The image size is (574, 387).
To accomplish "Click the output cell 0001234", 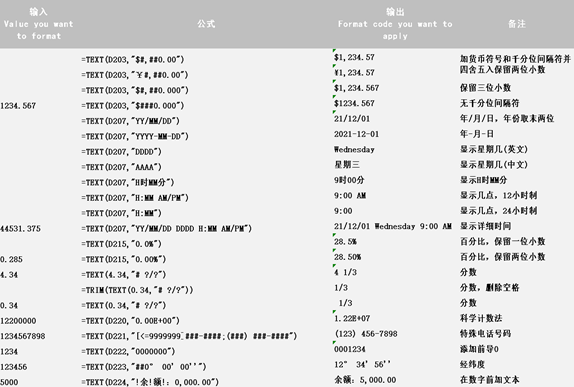I will point(350,350).
